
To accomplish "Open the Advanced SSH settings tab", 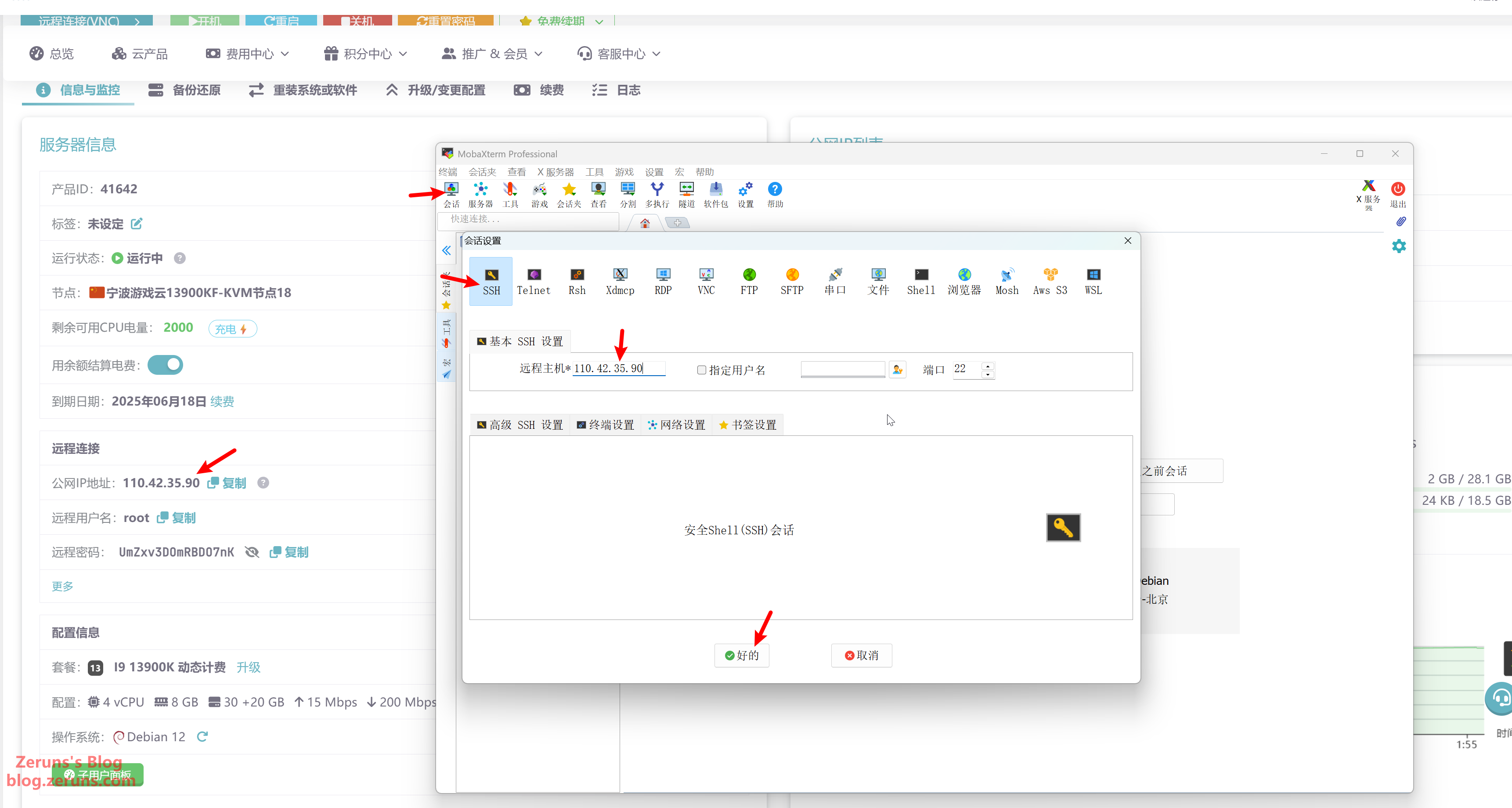I will point(520,424).
